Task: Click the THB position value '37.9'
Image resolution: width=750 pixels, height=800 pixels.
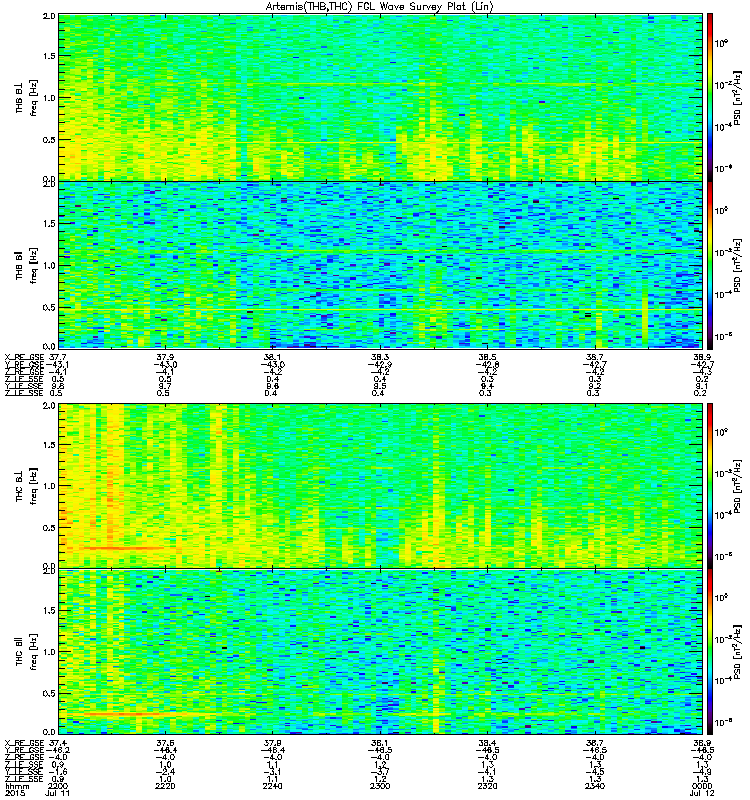Action: tap(165, 357)
